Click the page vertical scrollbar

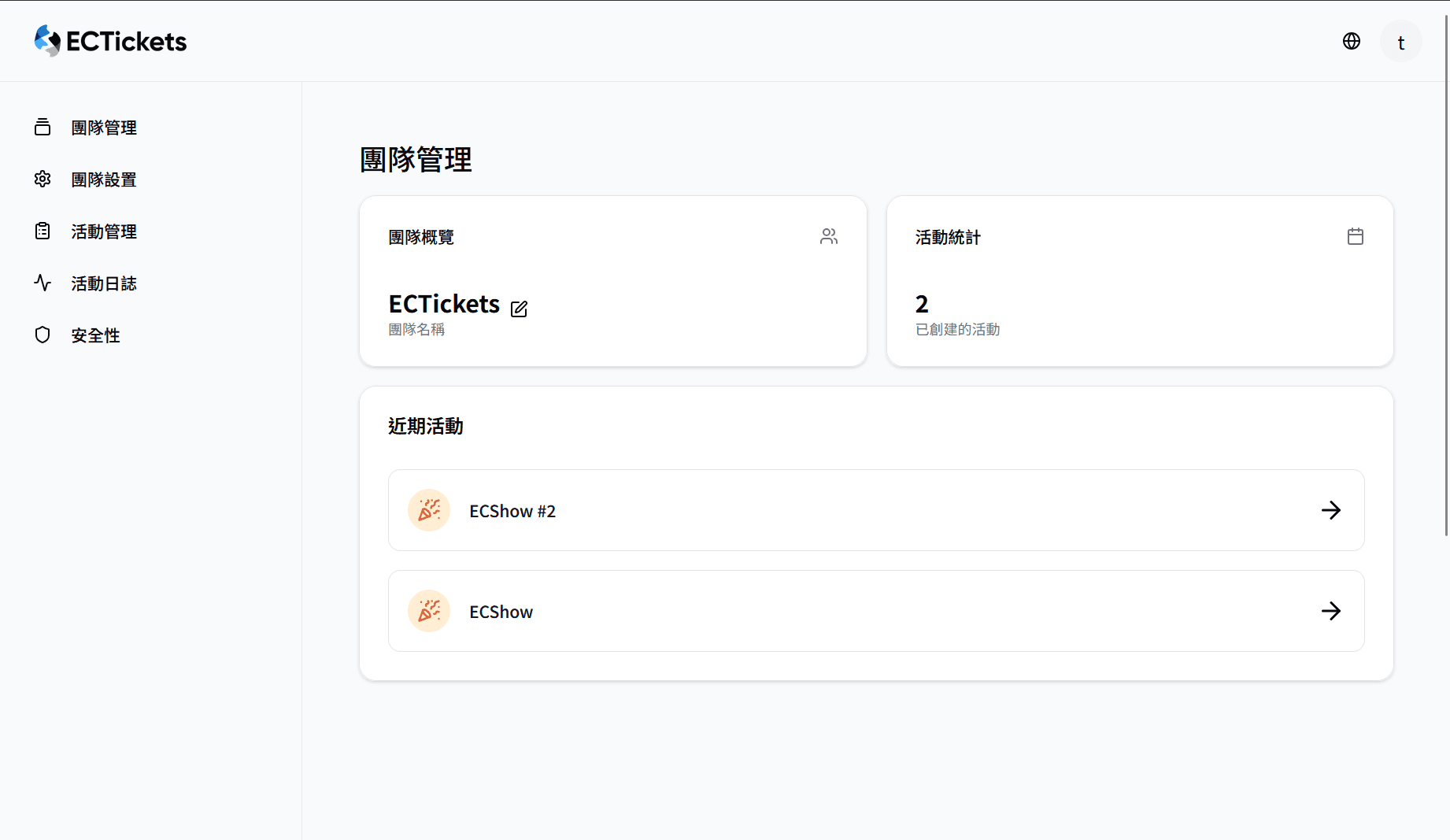[1446, 276]
